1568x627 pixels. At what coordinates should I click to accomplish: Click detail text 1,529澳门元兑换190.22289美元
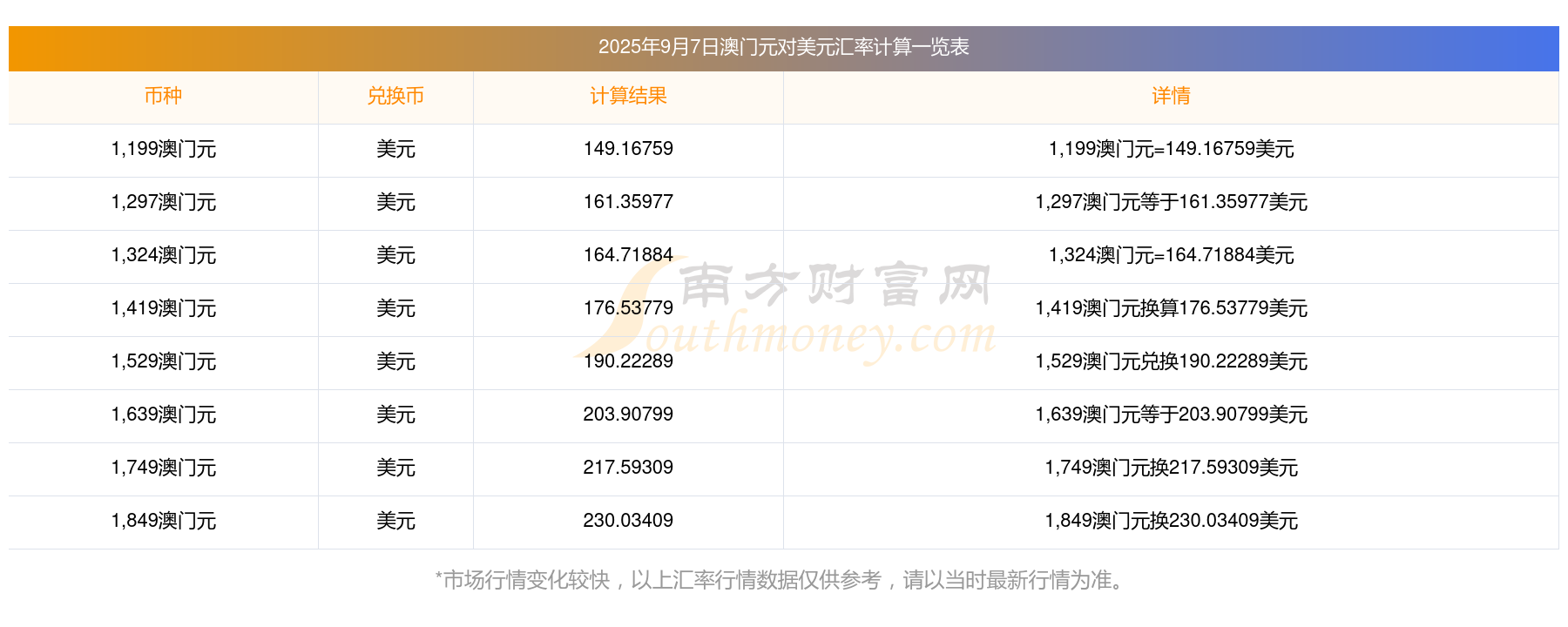coord(1171,361)
